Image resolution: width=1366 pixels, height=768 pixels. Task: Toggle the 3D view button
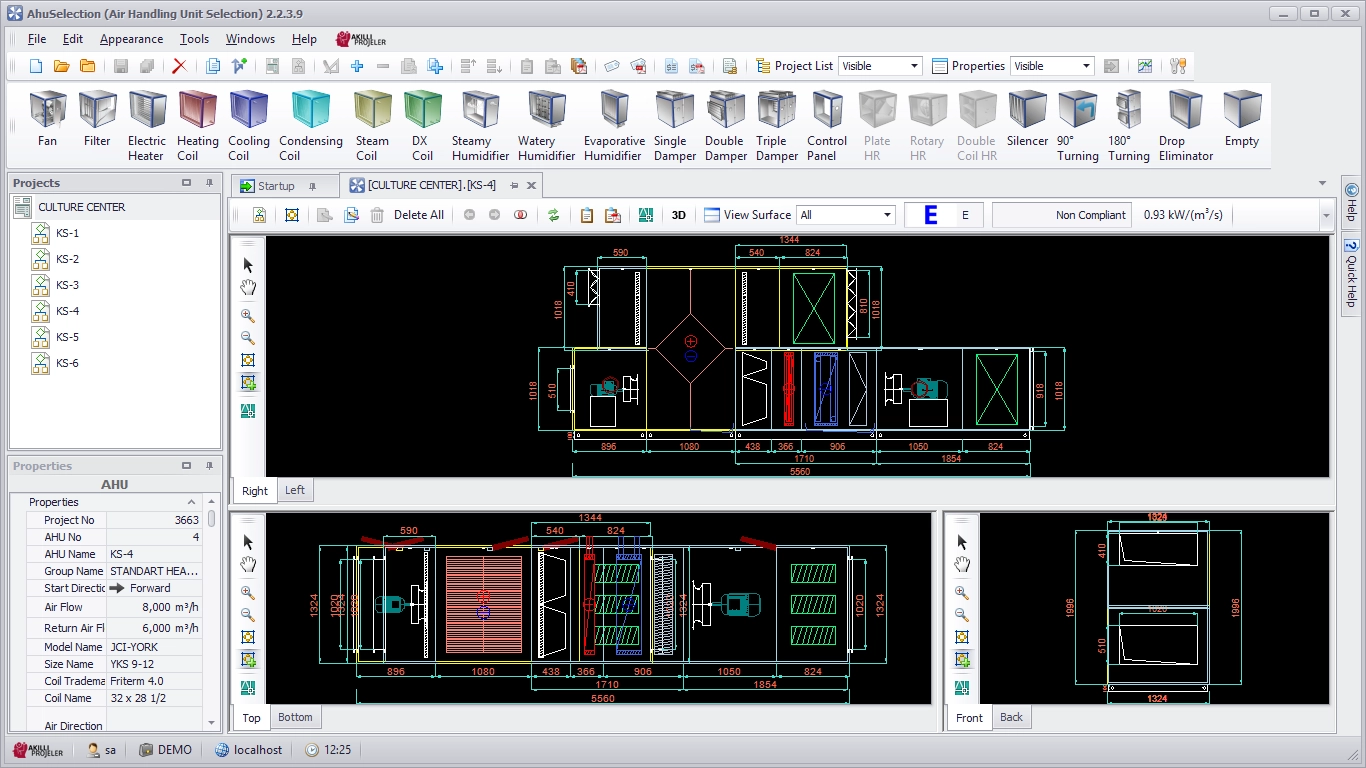[x=678, y=215]
